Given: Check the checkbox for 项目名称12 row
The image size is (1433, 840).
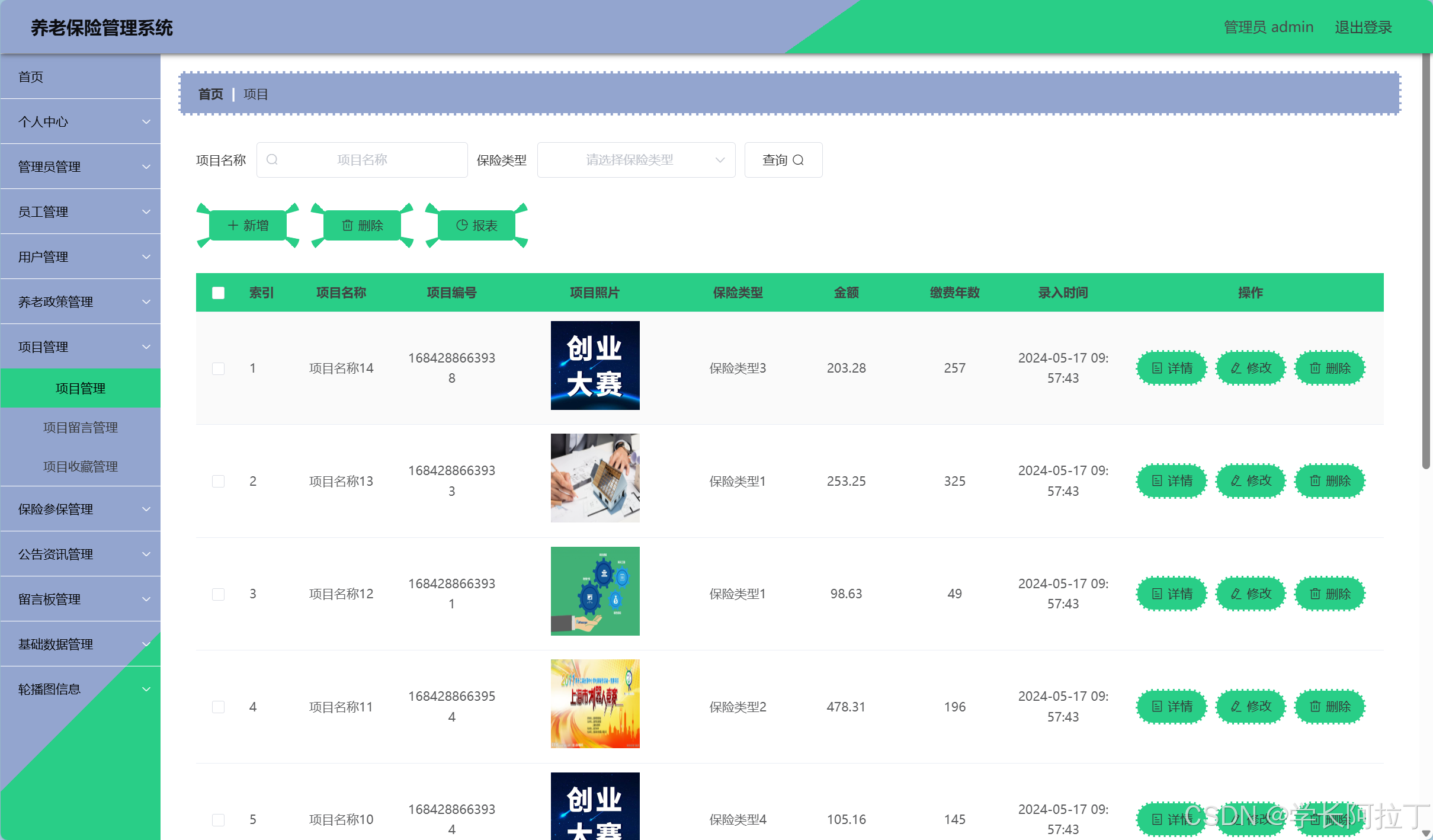Looking at the screenshot, I should click(x=218, y=594).
